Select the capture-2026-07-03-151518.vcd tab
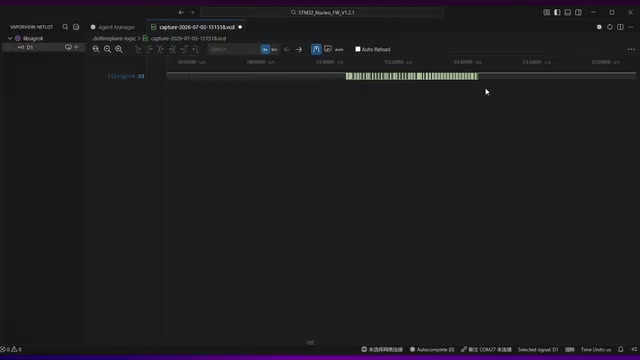Viewport: 640px width, 360px height. point(196,27)
